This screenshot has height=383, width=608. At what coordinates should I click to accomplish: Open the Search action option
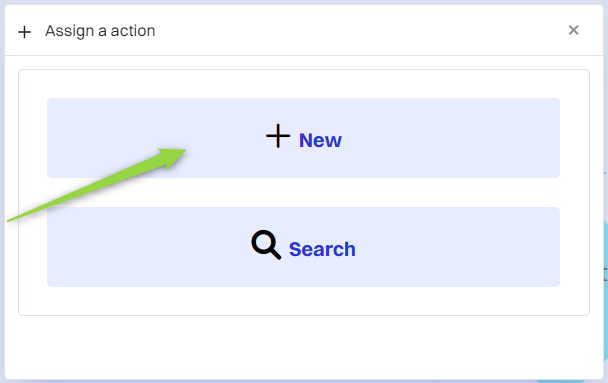coord(303,247)
